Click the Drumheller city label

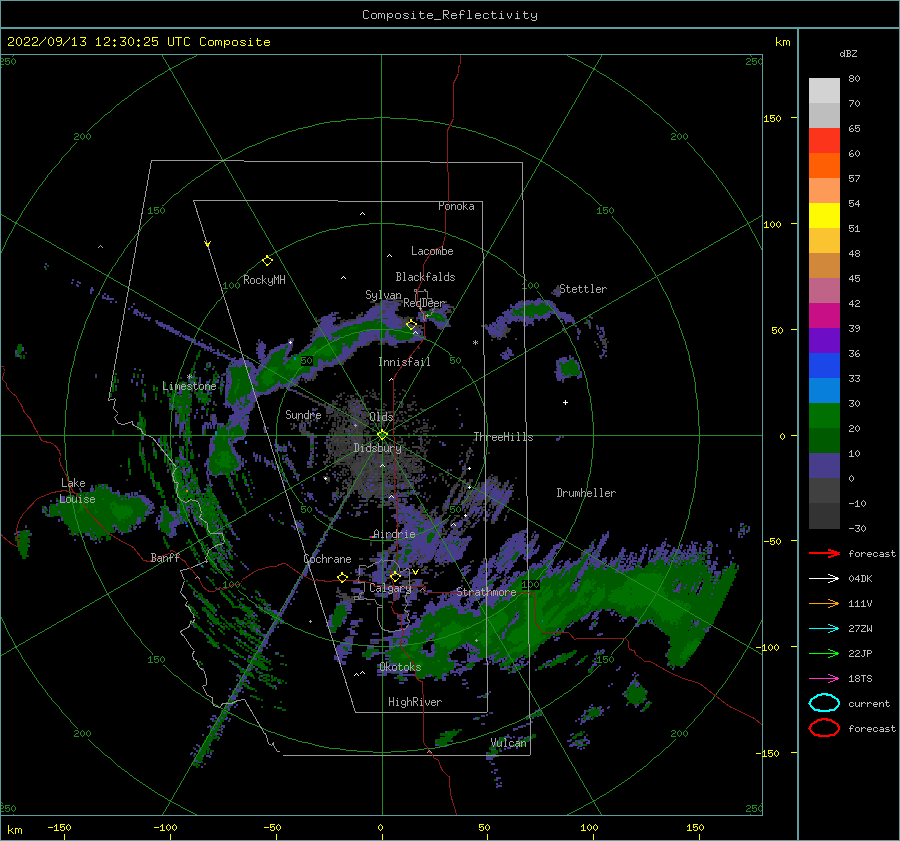(586, 493)
